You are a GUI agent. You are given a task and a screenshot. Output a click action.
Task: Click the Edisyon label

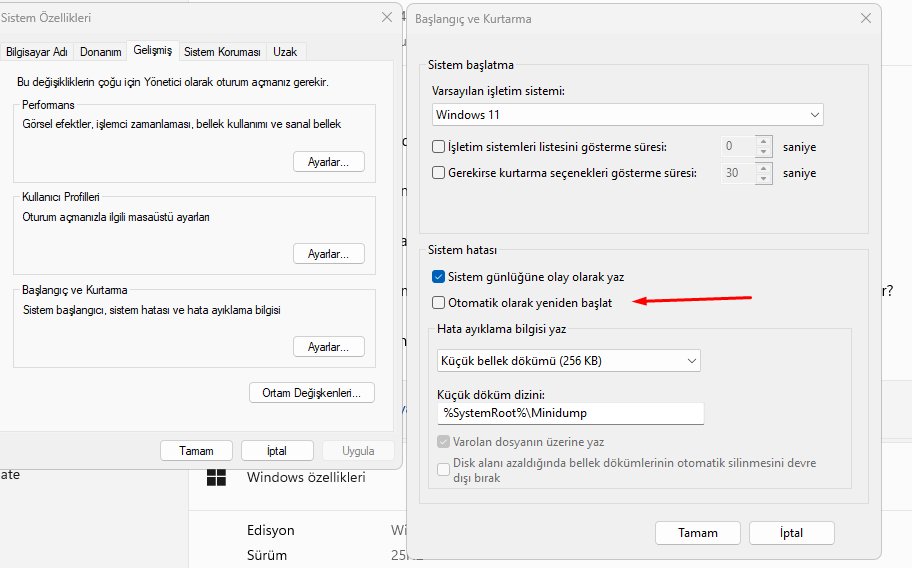[x=270, y=530]
